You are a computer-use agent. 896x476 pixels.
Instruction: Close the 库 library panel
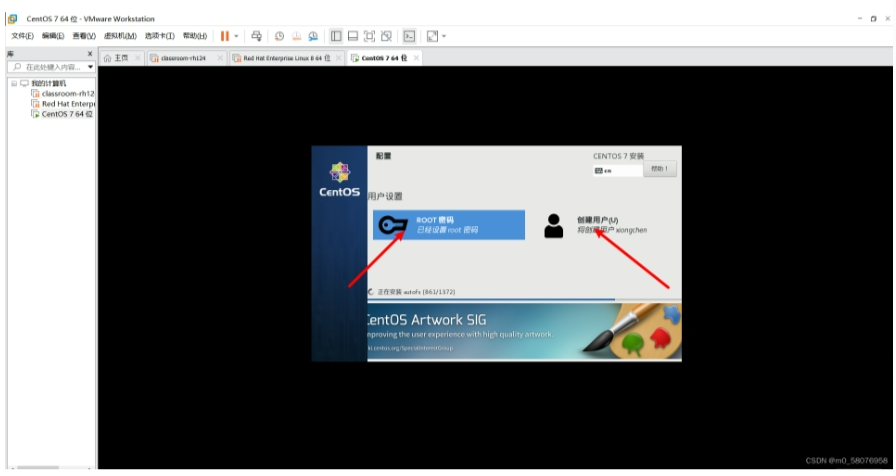pos(90,54)
